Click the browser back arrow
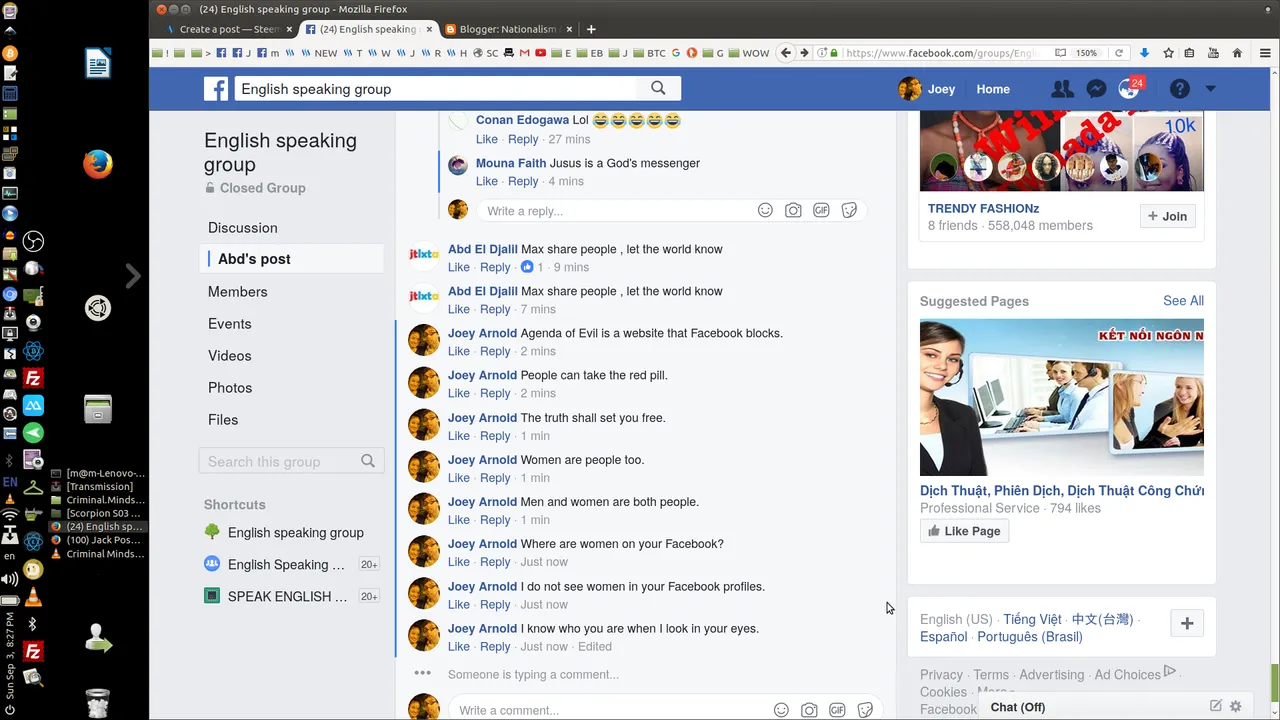 coord(786,53)
